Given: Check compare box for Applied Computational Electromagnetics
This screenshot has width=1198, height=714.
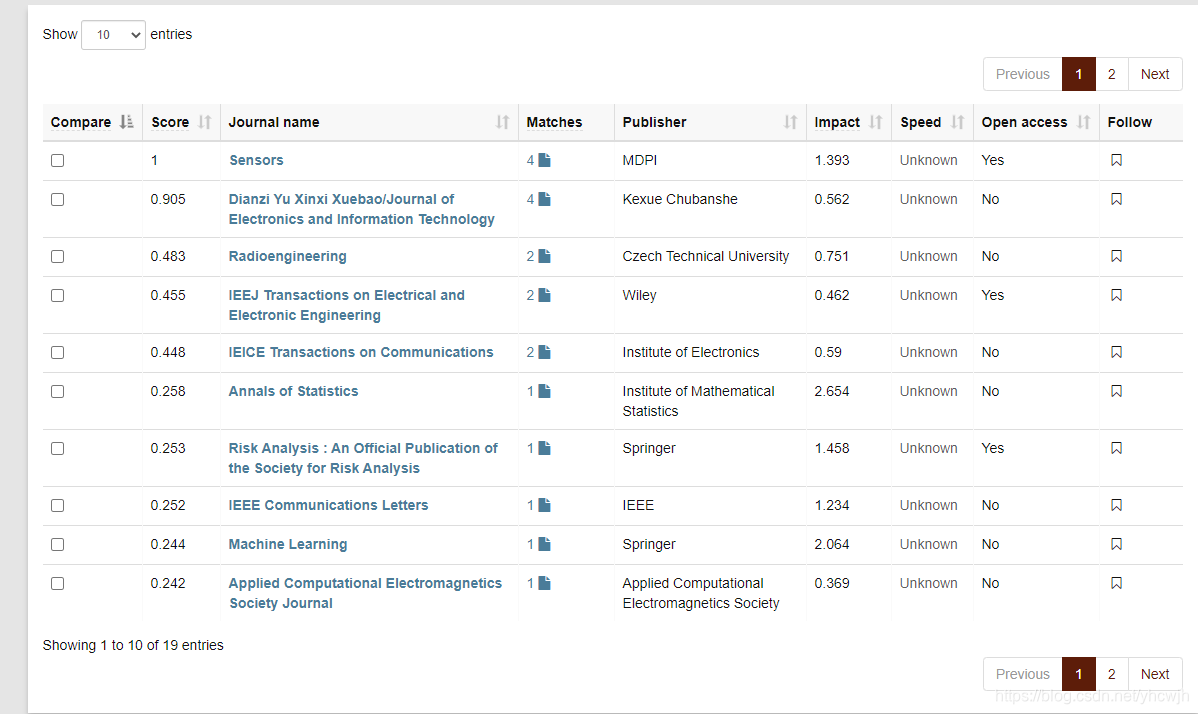Looking at the screenshot, I should [x=57, y=583].
